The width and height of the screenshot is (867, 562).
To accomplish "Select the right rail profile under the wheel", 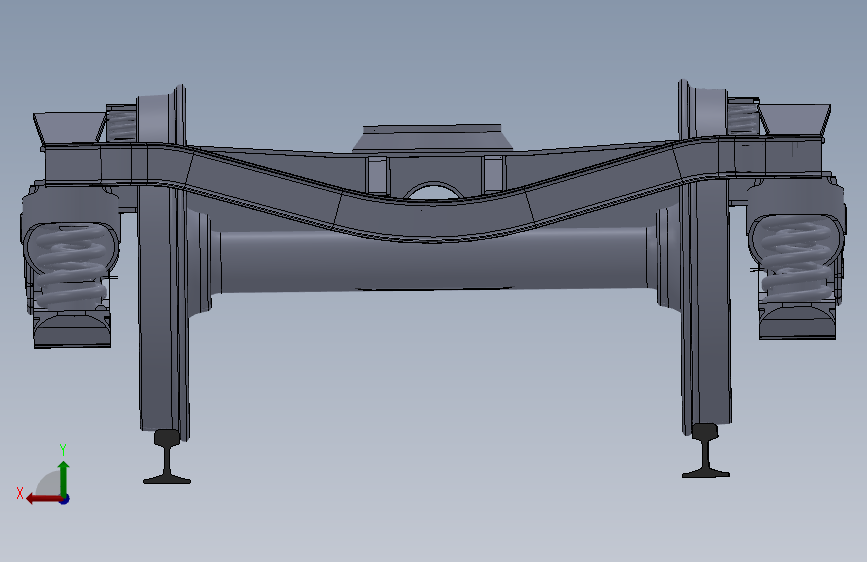I will click(706, 450).
